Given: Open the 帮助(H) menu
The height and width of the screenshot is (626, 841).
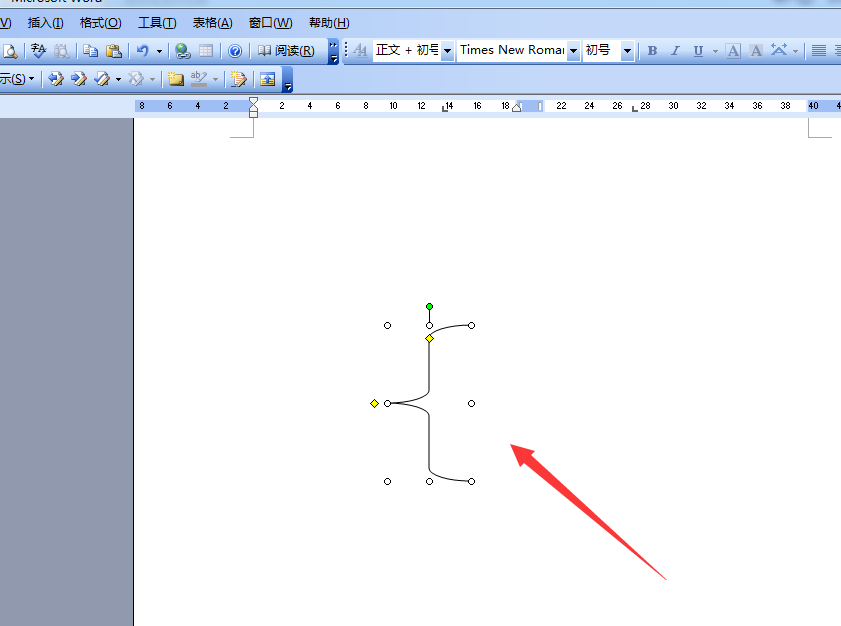Looking at the screenshot, I should point(329,23).
